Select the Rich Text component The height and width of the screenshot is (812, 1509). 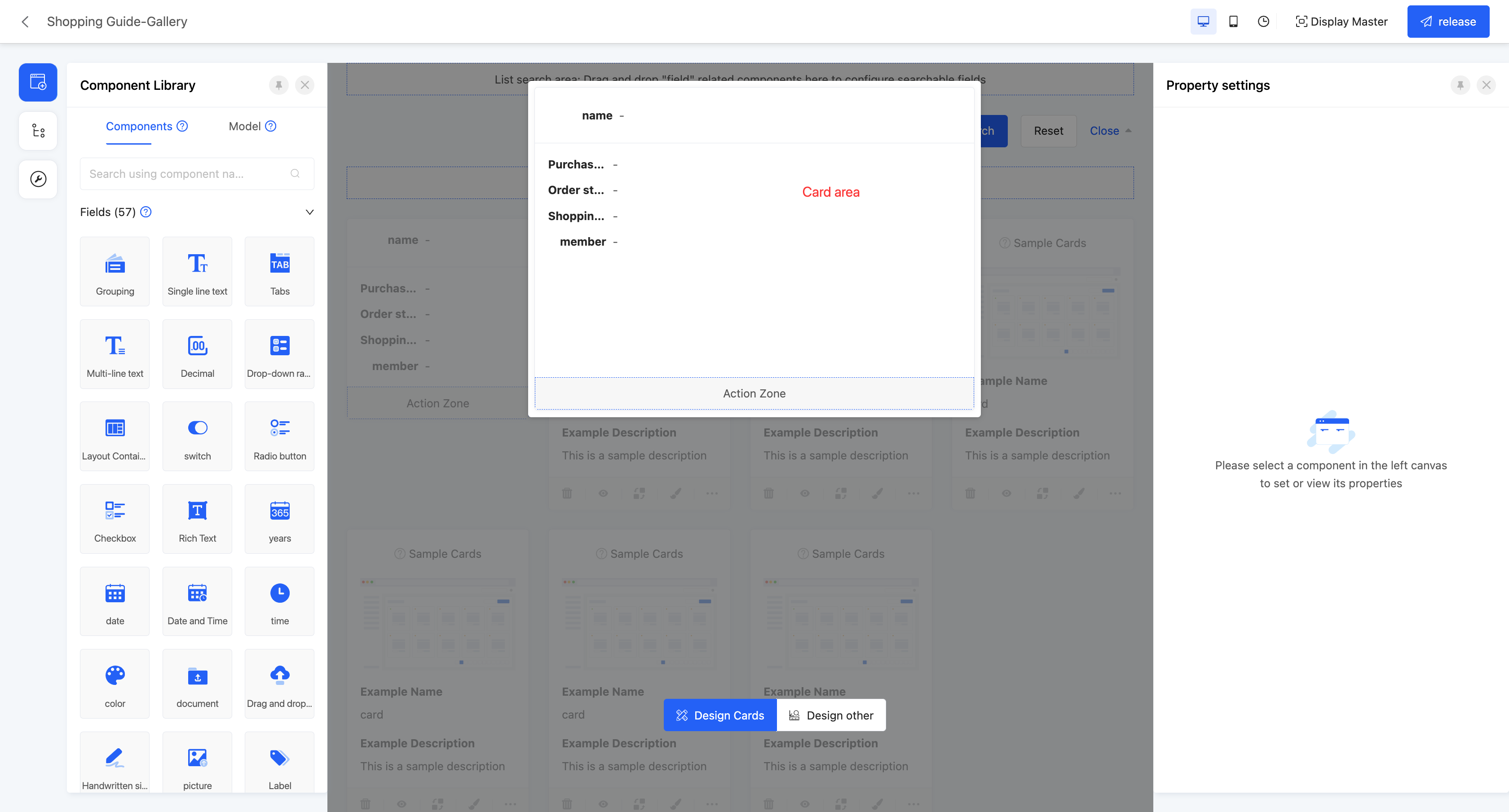[x=197, y=519]
